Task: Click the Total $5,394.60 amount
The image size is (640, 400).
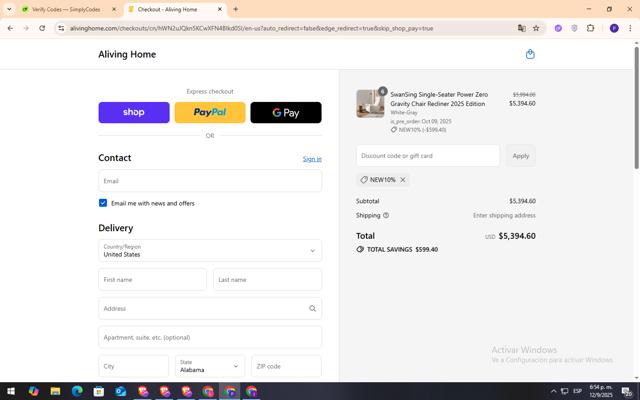Action: point(517,236)
